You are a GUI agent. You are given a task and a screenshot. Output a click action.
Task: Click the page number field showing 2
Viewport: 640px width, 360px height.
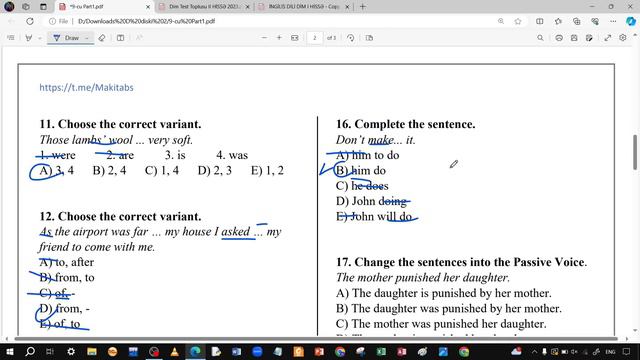point(315,38)
